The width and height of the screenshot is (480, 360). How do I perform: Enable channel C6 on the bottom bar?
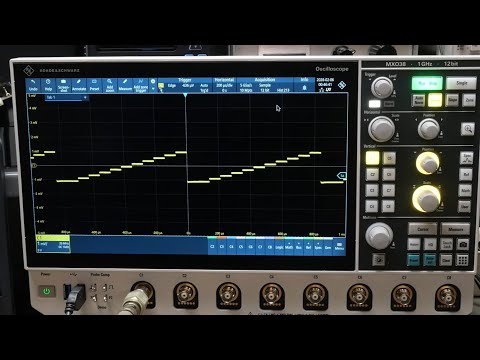[251, 246]
